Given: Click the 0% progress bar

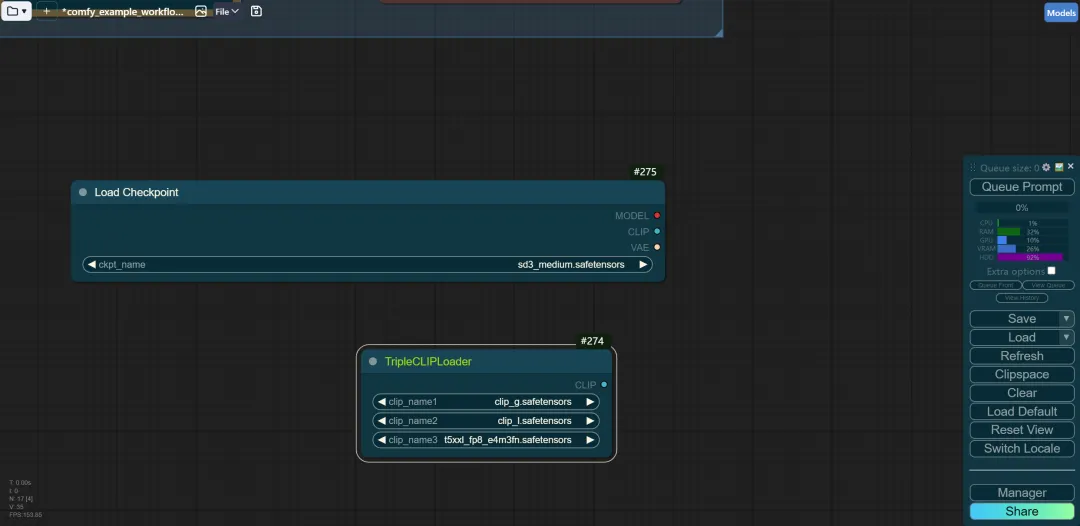Looking at the screenshot, I should coord(1021,208).
